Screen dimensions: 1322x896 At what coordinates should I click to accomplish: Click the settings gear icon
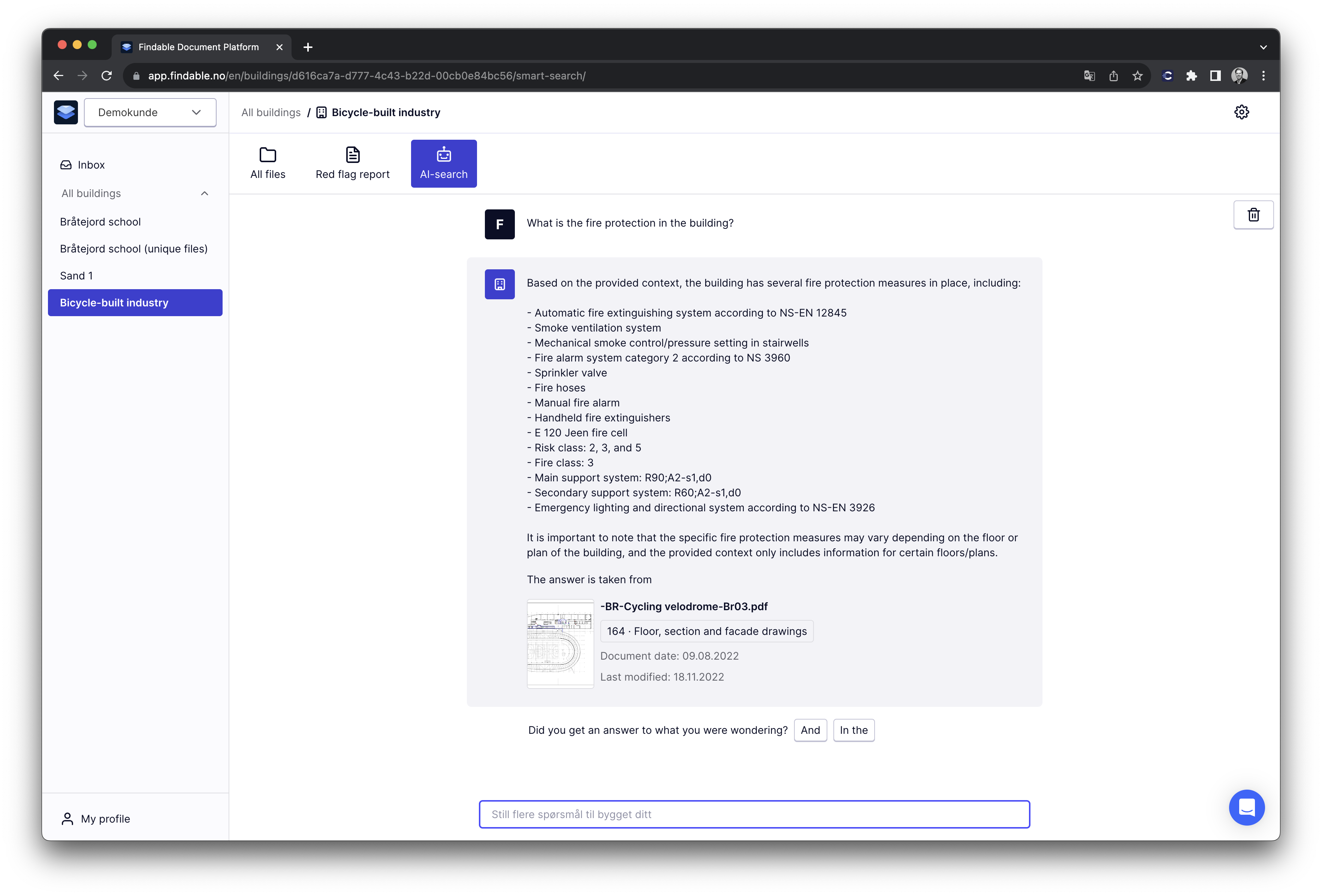[1241, 112]
